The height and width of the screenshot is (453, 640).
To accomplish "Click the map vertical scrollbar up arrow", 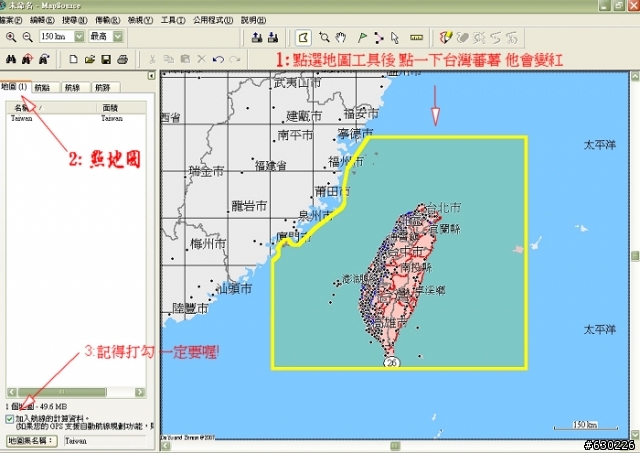I will click(635, 76).
